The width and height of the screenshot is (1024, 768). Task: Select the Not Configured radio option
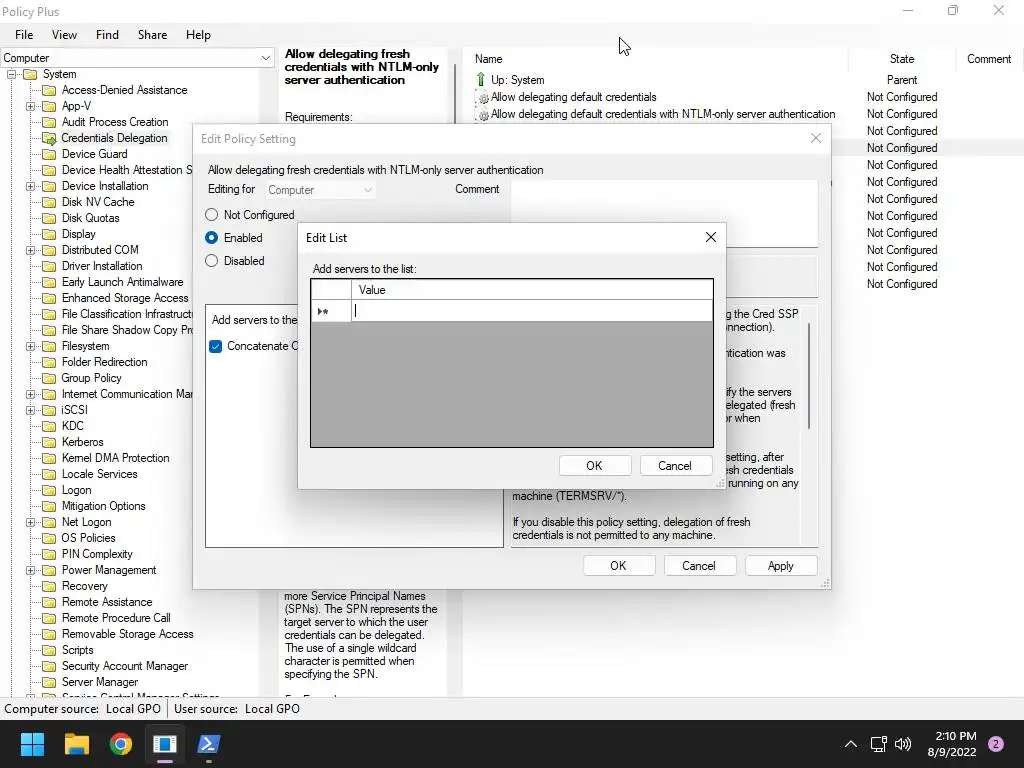pyautogui.click(x=212, y=215)
